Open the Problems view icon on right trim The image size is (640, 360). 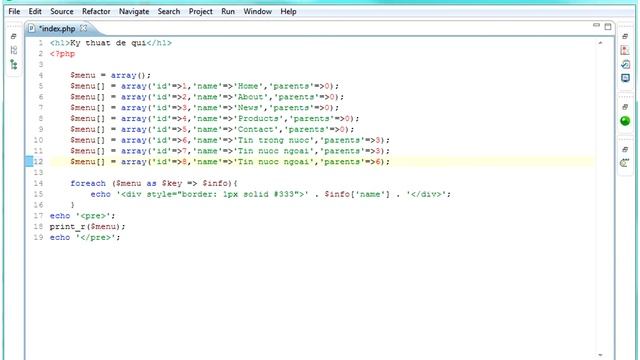(625, 50)
